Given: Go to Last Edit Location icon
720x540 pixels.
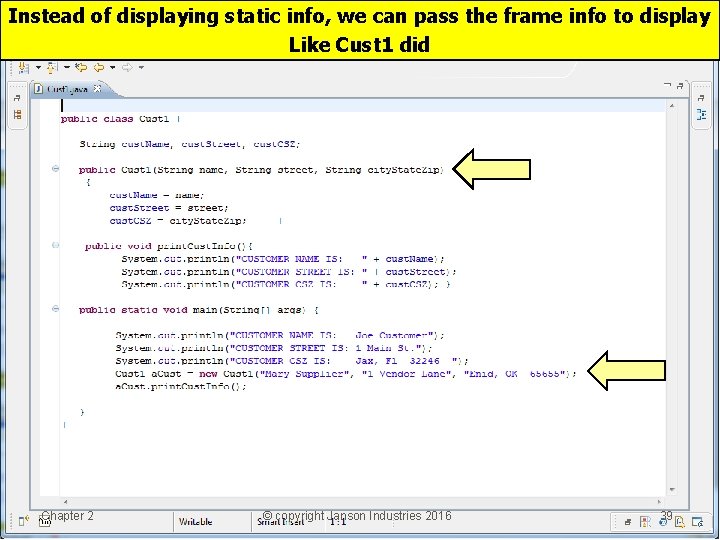Looking at the screenshot, I should pos(81,68).
